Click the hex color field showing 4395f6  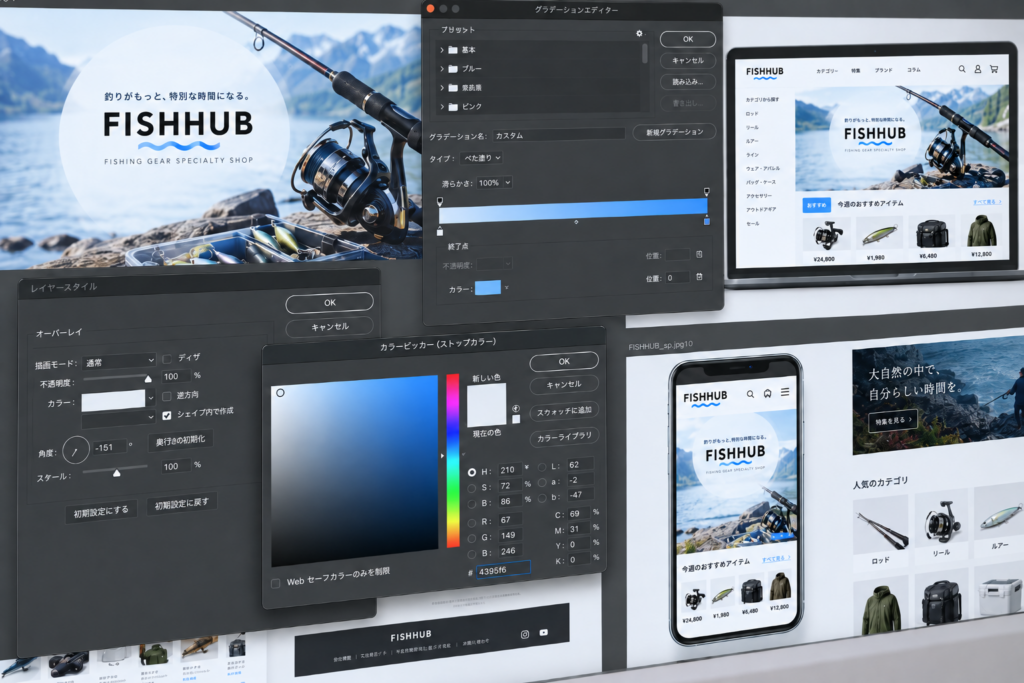pyautogui.click(x=503, y=569)
